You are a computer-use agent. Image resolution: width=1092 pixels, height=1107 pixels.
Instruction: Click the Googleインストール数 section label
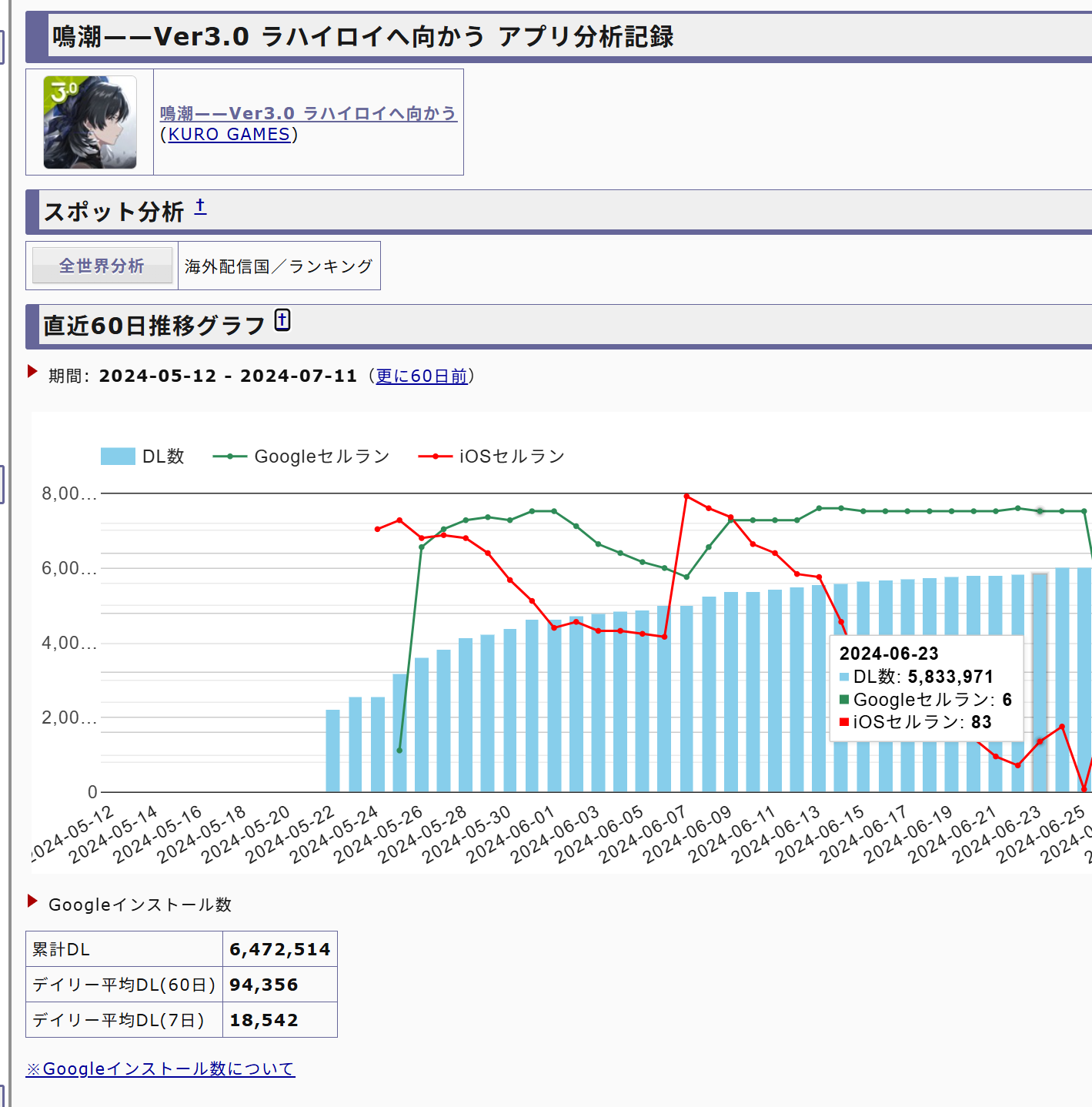(x=140, y=905)
